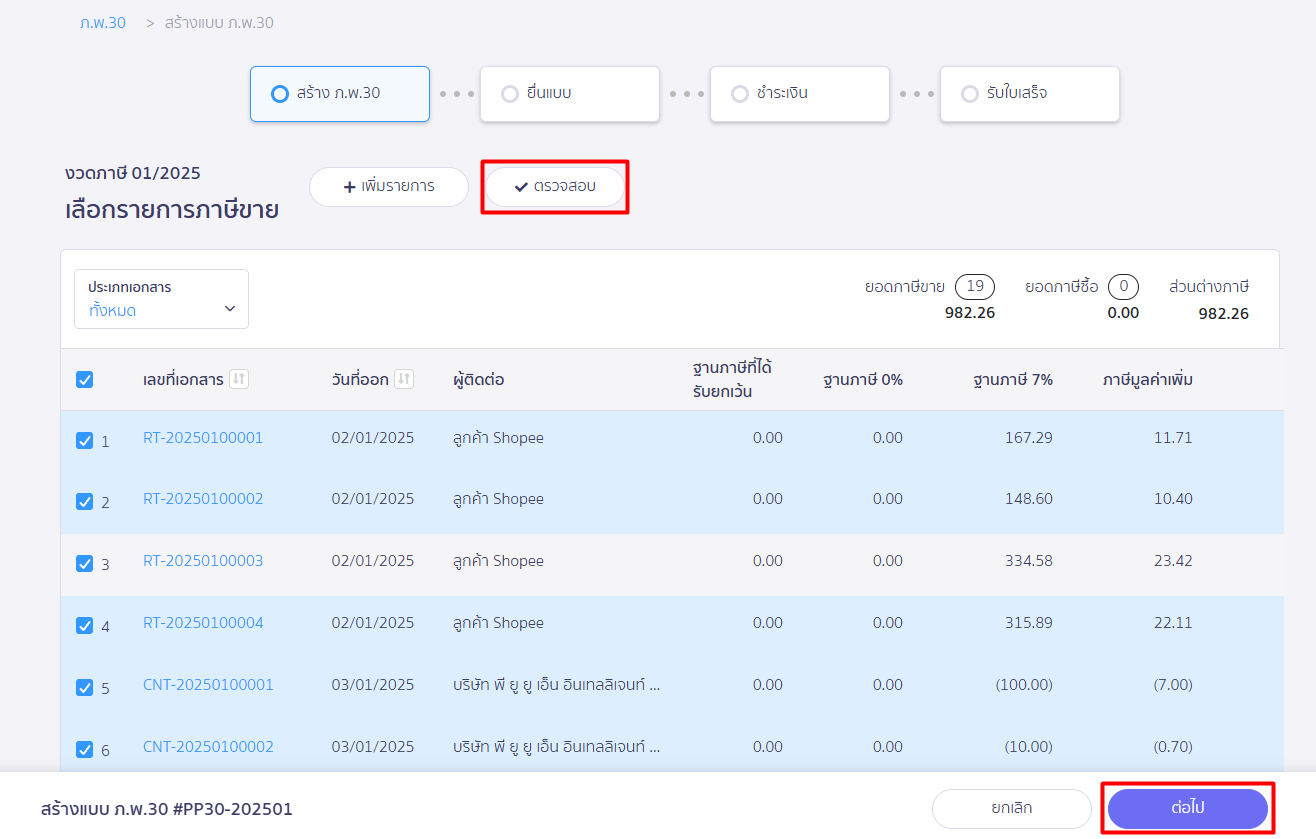This screenshot has width=1316, height=839.
Task: Sort by document number column icon
Action: click(239, 379)
